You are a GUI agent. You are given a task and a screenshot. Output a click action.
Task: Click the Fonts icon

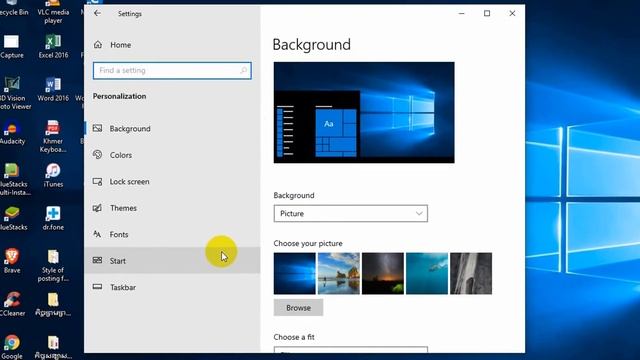tap(97, 234)
